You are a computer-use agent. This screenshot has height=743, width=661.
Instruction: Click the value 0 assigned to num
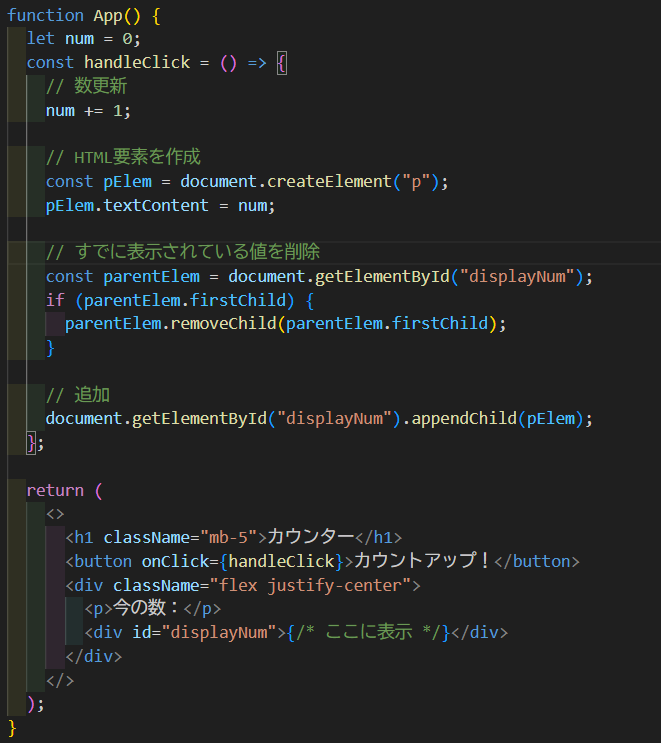click(x=127, y=38)
